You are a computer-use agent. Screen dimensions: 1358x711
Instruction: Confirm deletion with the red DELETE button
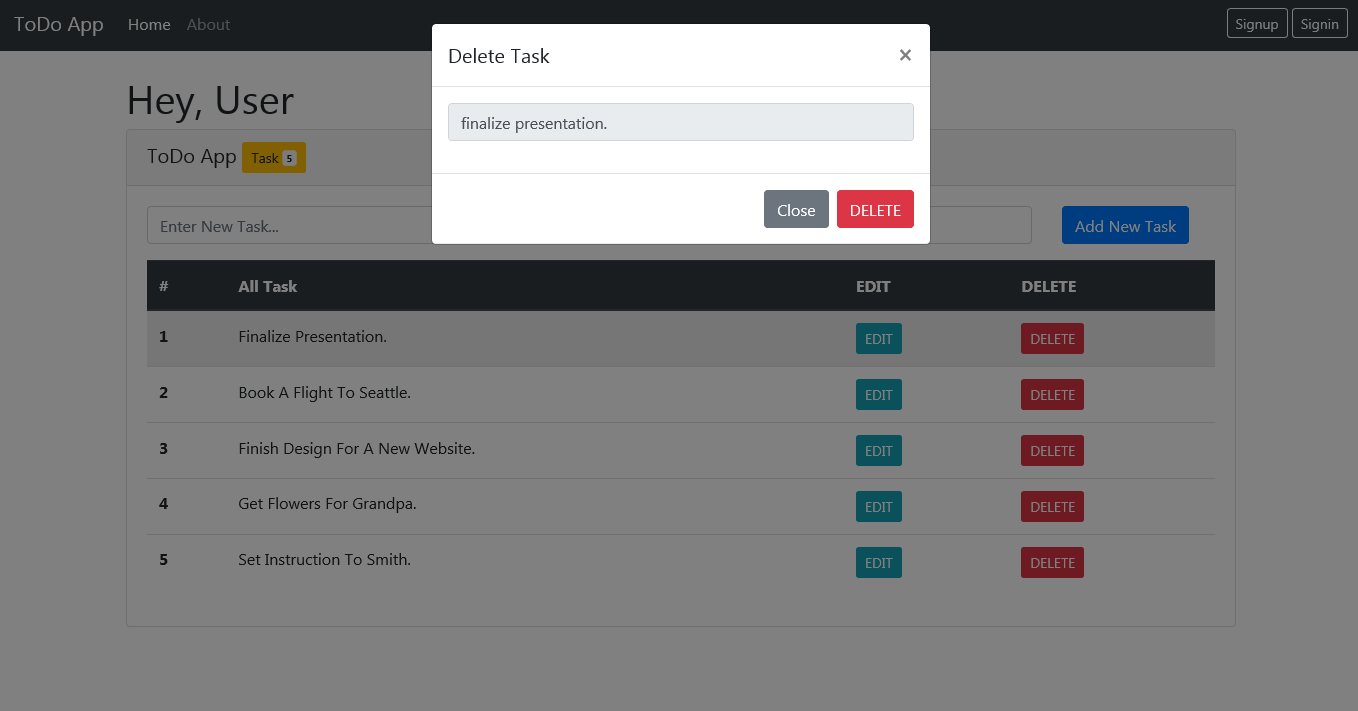click(x=875, y=209)
